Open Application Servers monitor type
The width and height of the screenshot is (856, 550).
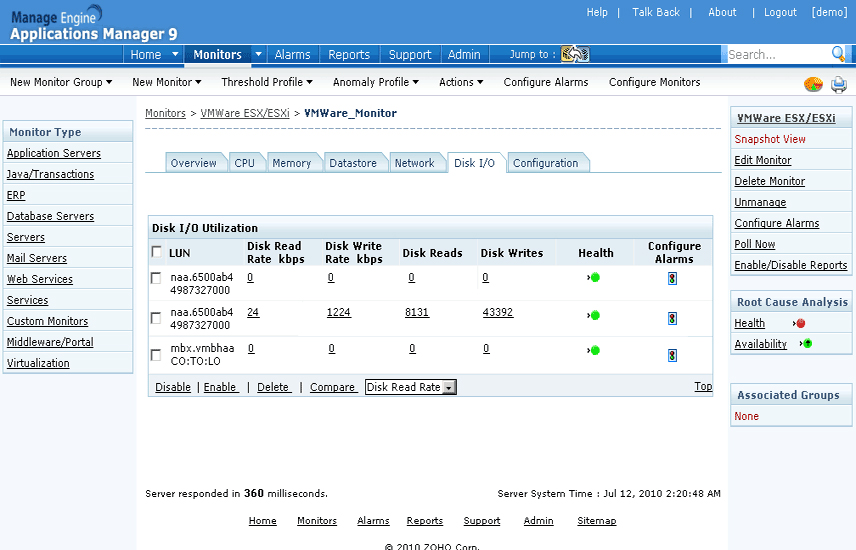point(54,153)
